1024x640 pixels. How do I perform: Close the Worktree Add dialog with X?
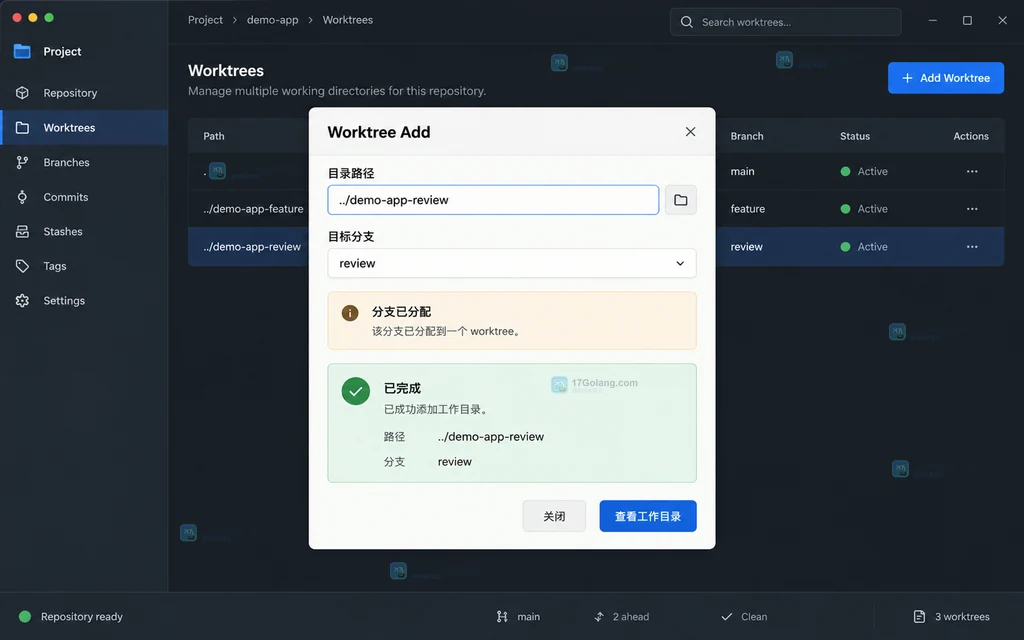tap(690, 131)
